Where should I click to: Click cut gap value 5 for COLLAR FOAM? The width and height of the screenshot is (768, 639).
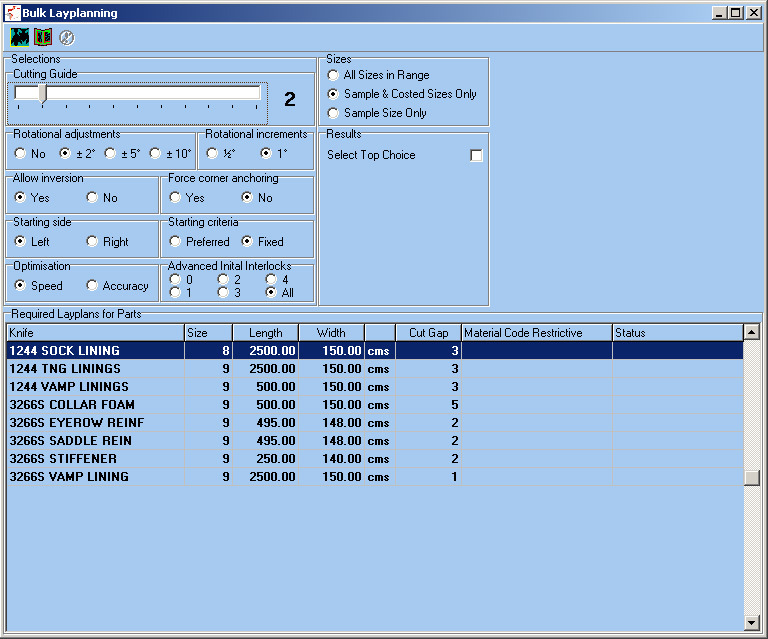(429, 405)
